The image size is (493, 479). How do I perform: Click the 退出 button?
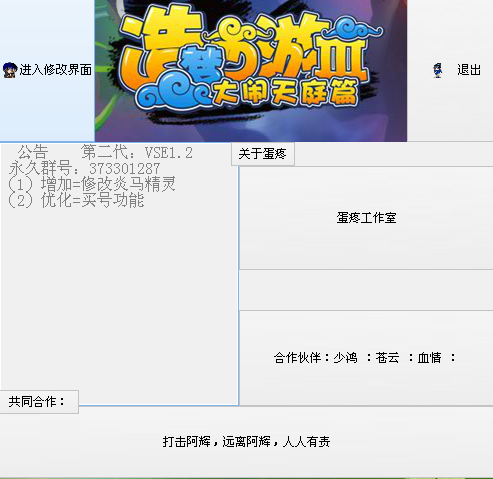tap(450, 70)
